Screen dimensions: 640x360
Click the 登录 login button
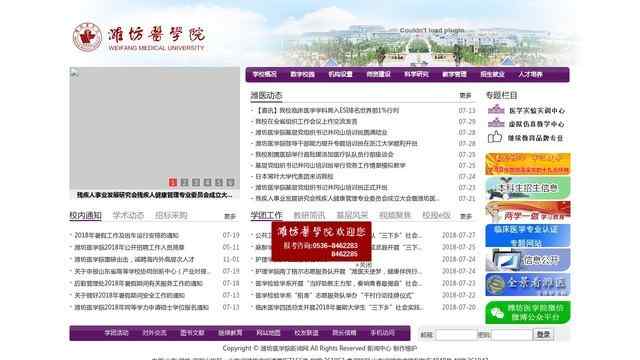click(x=543, y=334)
